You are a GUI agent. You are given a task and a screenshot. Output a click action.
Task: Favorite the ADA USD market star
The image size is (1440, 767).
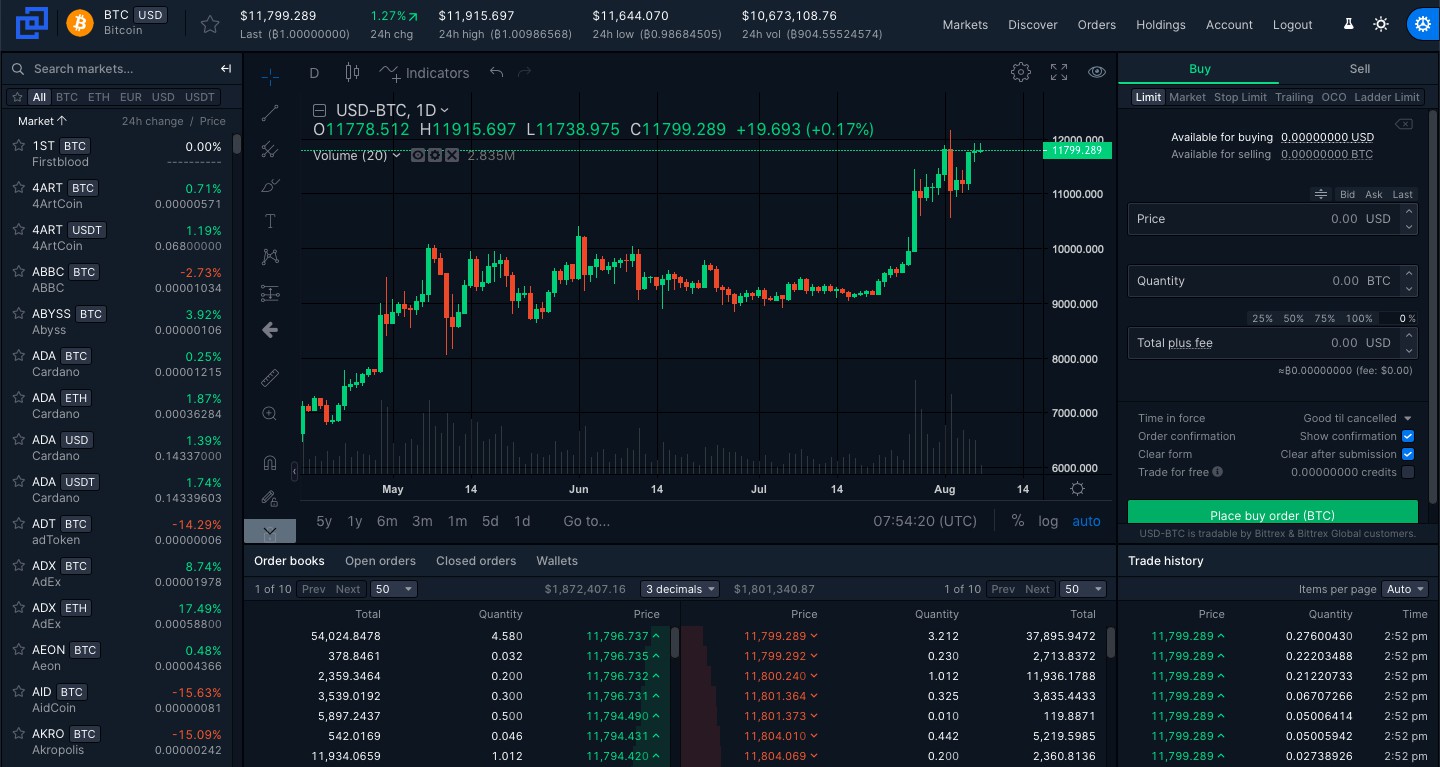[x=18, y=439]
